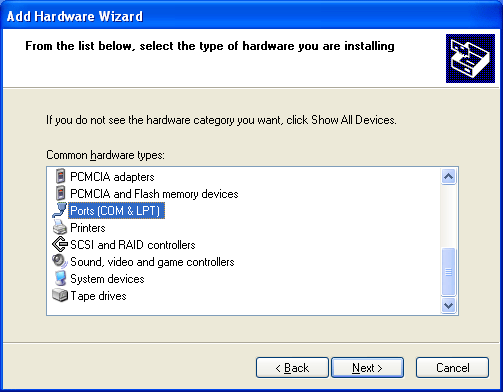Select Sound, video and game controllers
The image size is (503, 392).
152,262
